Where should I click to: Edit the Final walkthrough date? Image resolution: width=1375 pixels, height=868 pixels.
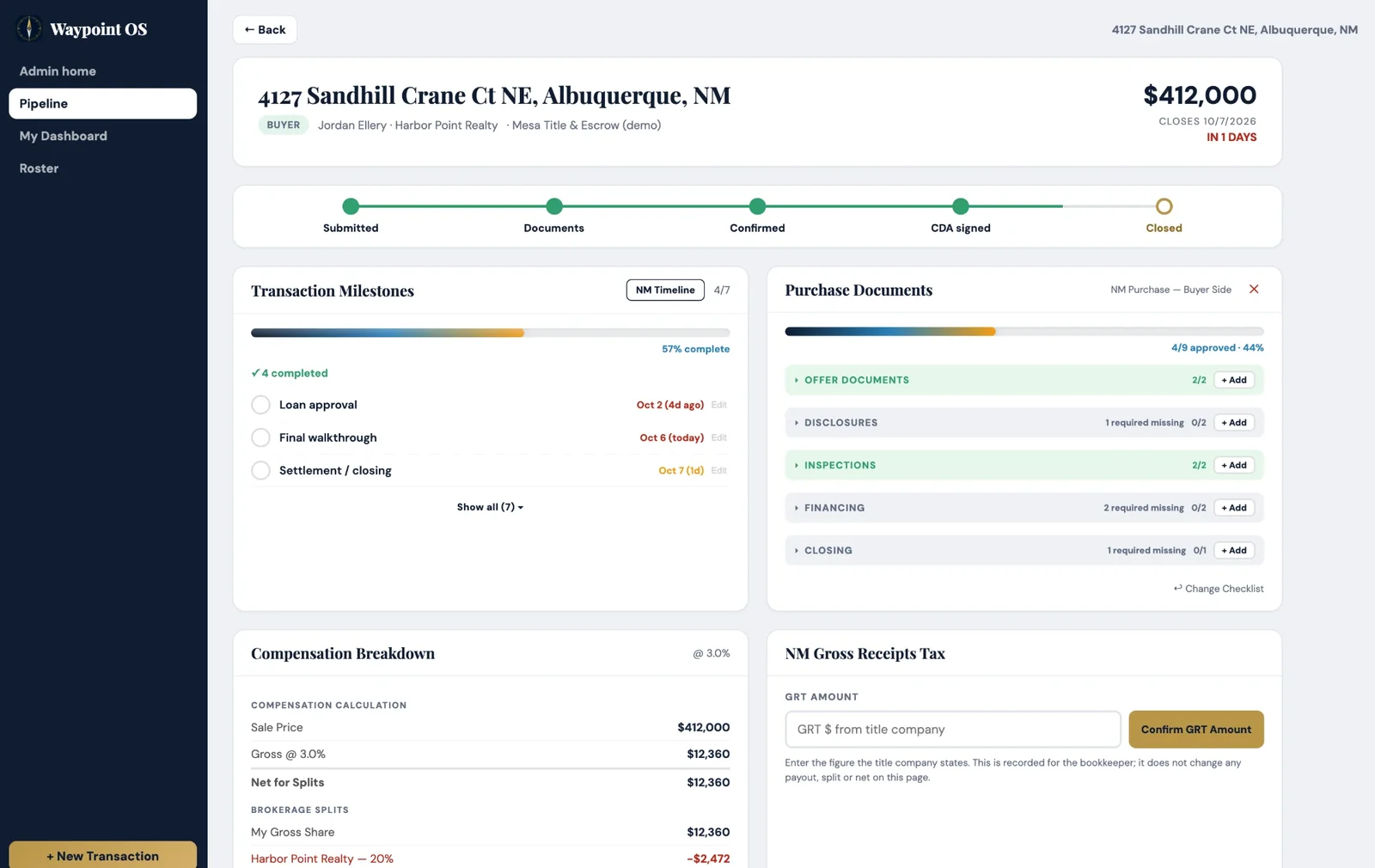[719, 437]
